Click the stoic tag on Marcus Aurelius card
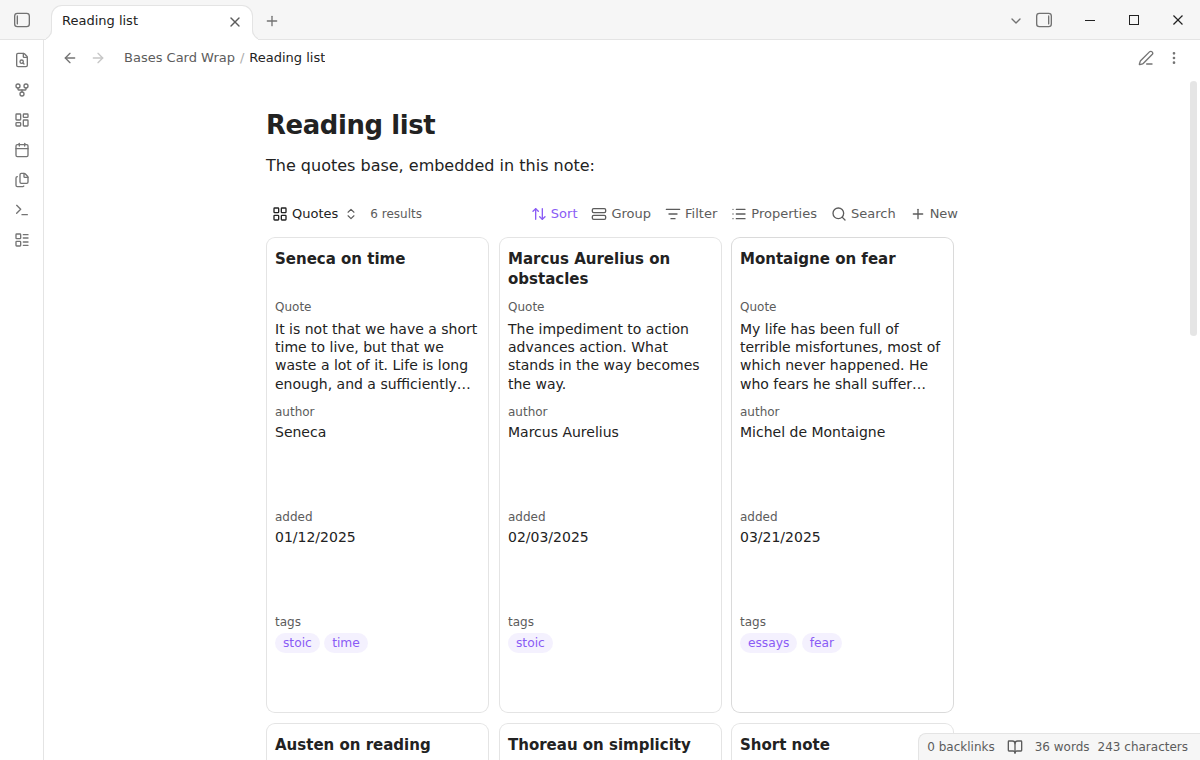The width and height of the screenshot is (1200, 760). click(530, 643)
